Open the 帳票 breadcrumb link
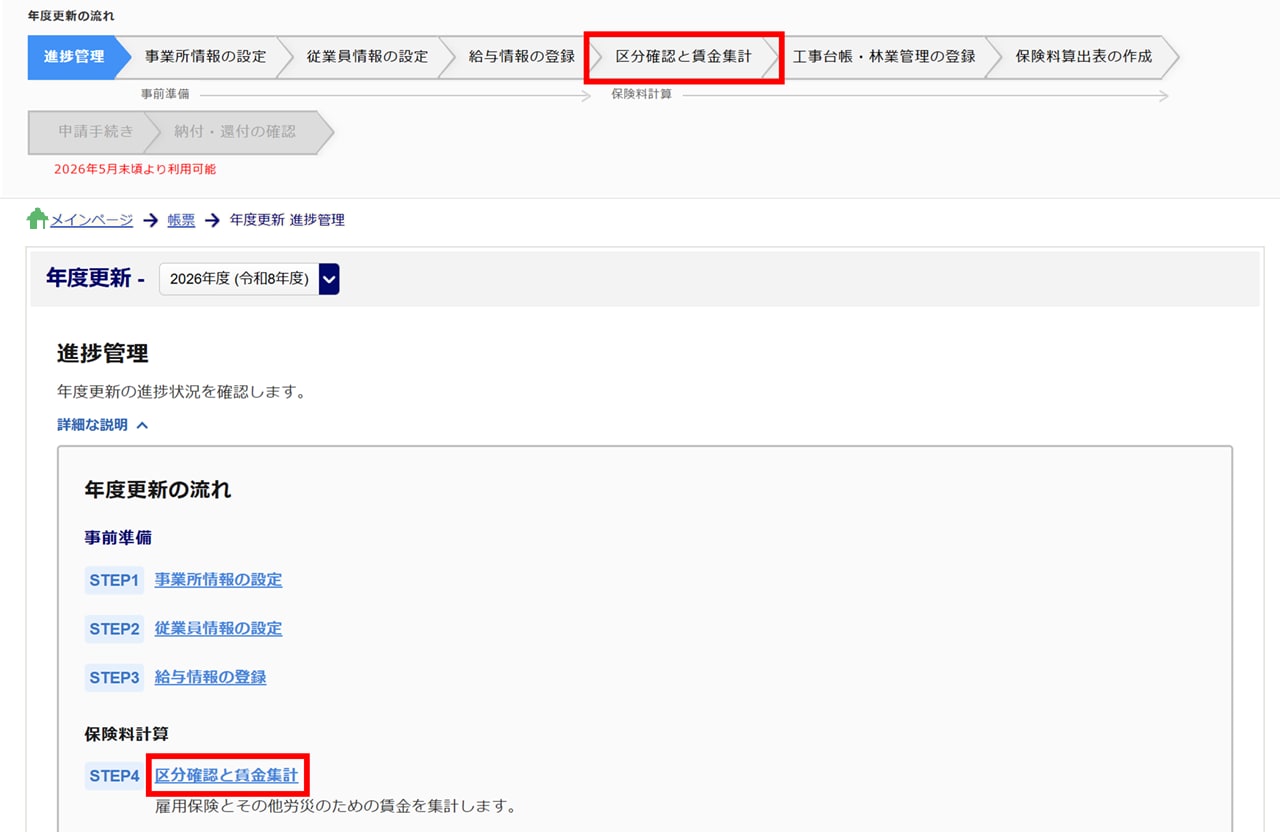The image size is (1280, 832). 181,220
